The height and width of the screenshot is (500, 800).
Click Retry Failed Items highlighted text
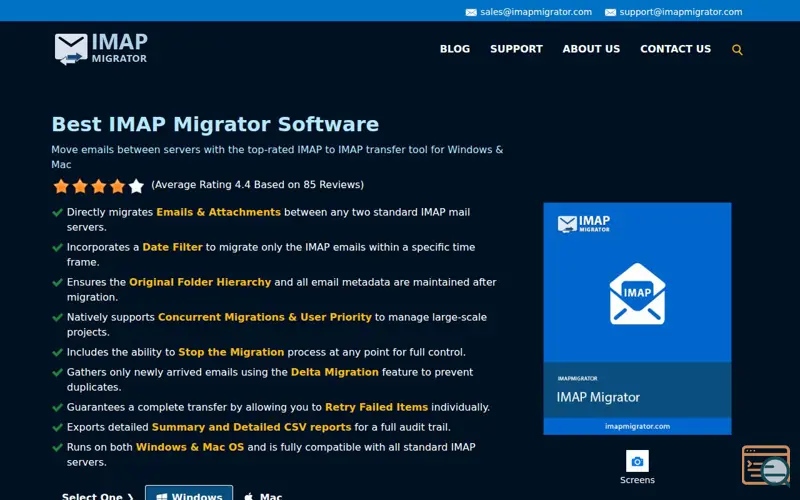(x=377, y=407)
